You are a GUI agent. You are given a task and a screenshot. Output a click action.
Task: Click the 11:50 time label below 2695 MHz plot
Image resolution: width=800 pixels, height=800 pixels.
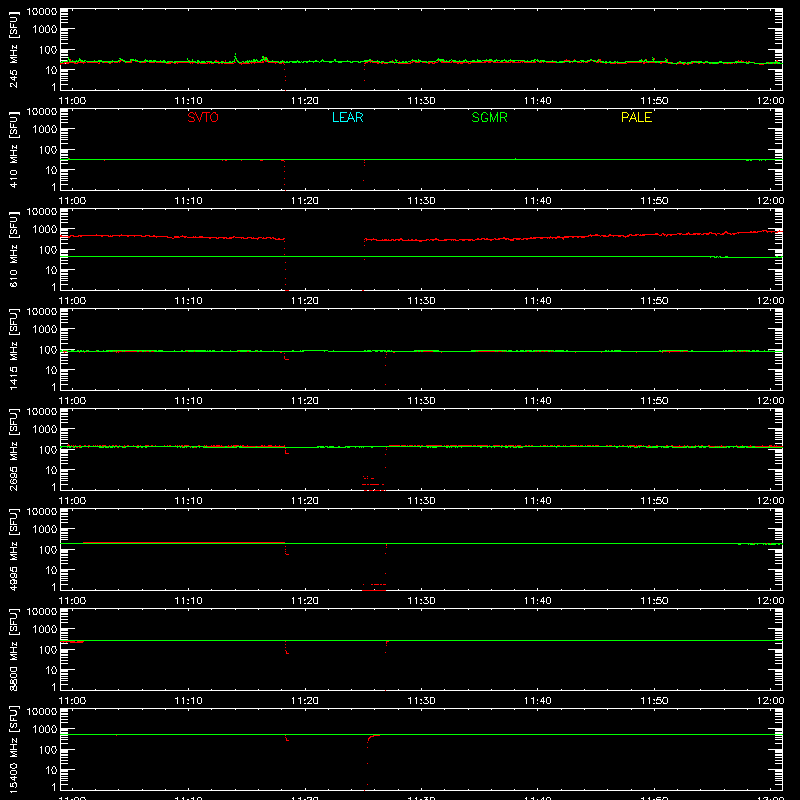[654, 501]
